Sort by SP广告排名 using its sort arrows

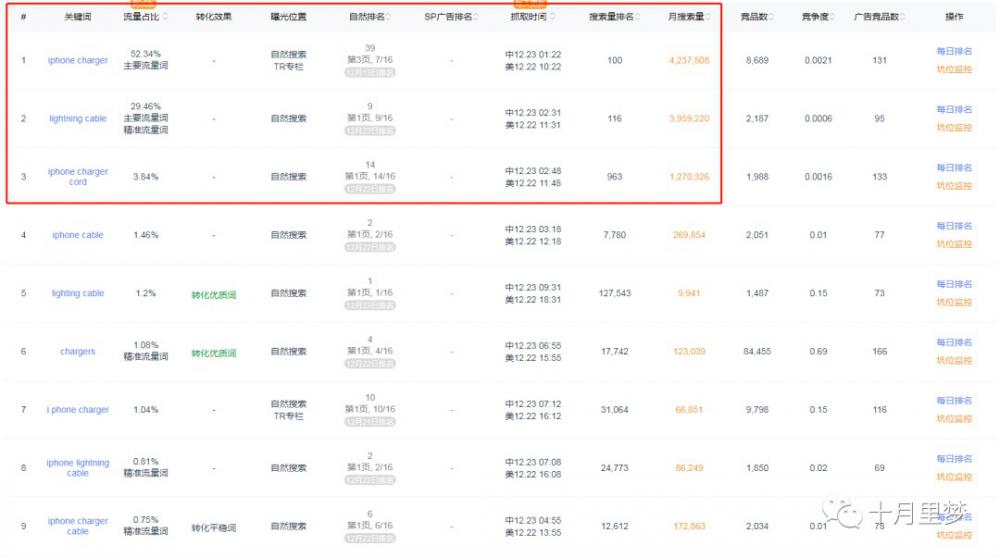[476, 17]
